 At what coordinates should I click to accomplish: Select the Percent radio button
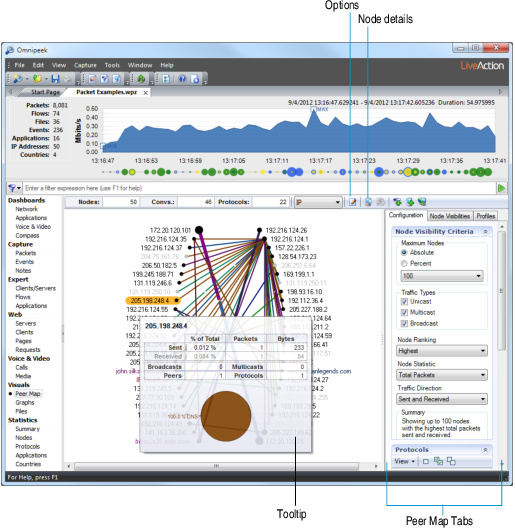404,263
